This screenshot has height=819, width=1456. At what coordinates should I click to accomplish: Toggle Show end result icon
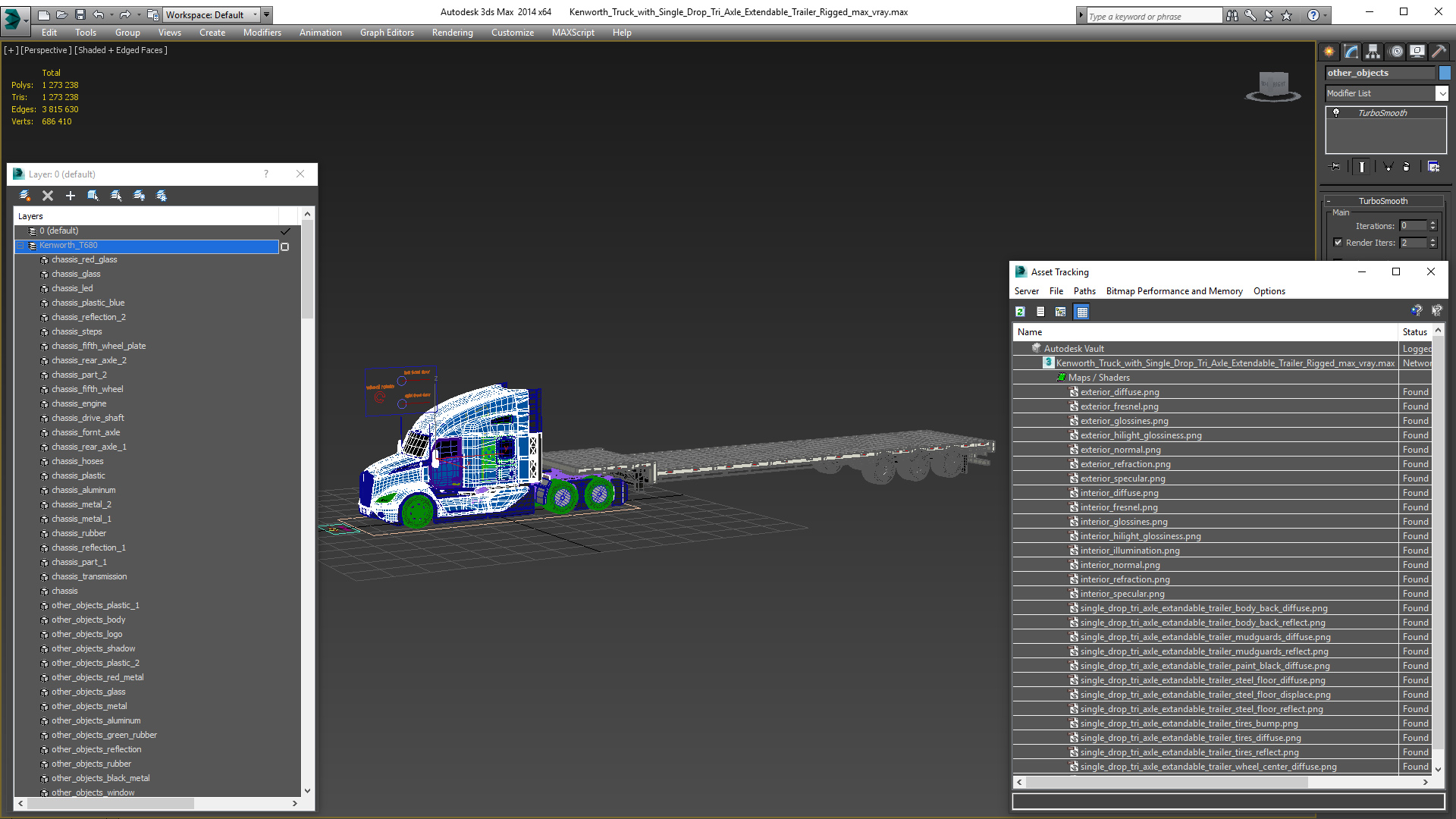[1362, 167]
